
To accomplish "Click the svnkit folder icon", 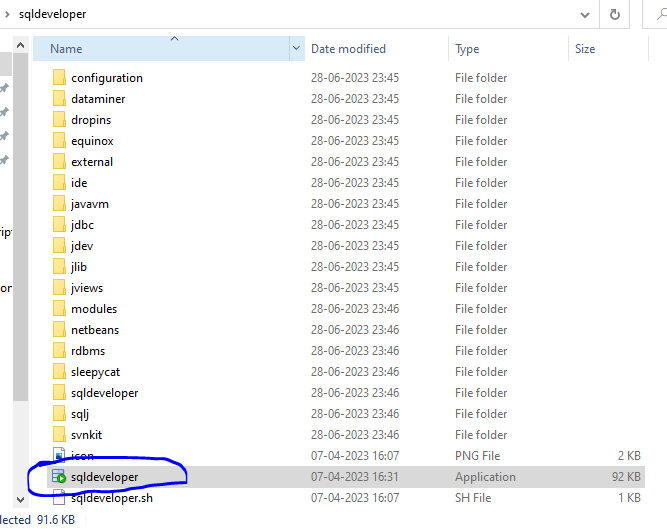I will tap(59, 435).
